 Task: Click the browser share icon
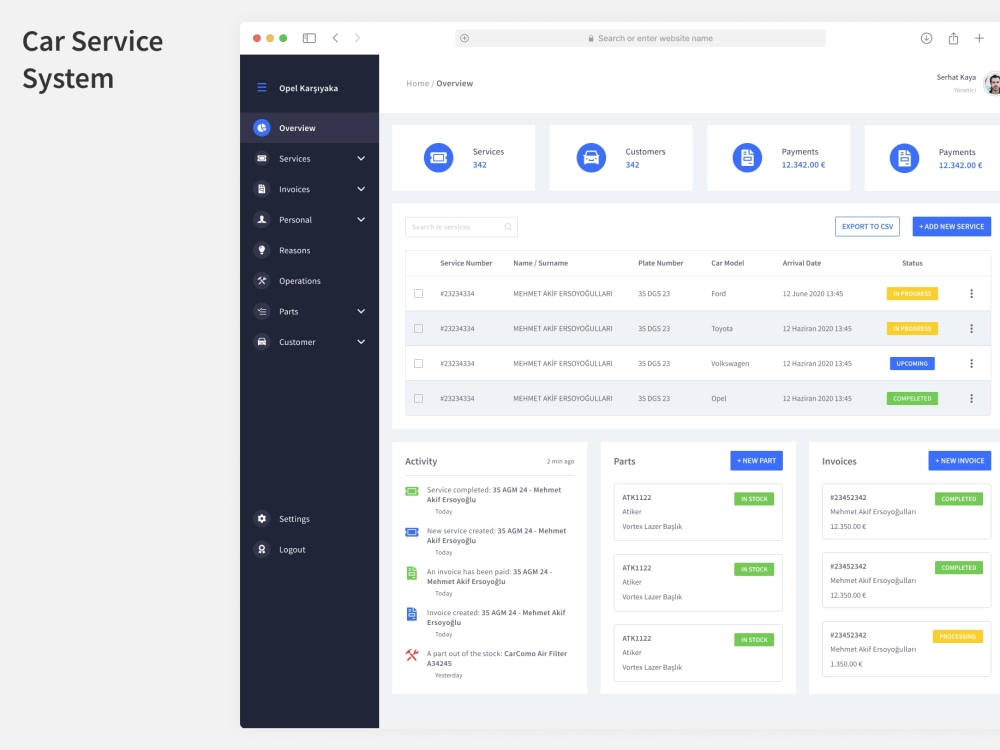(953, 38)
